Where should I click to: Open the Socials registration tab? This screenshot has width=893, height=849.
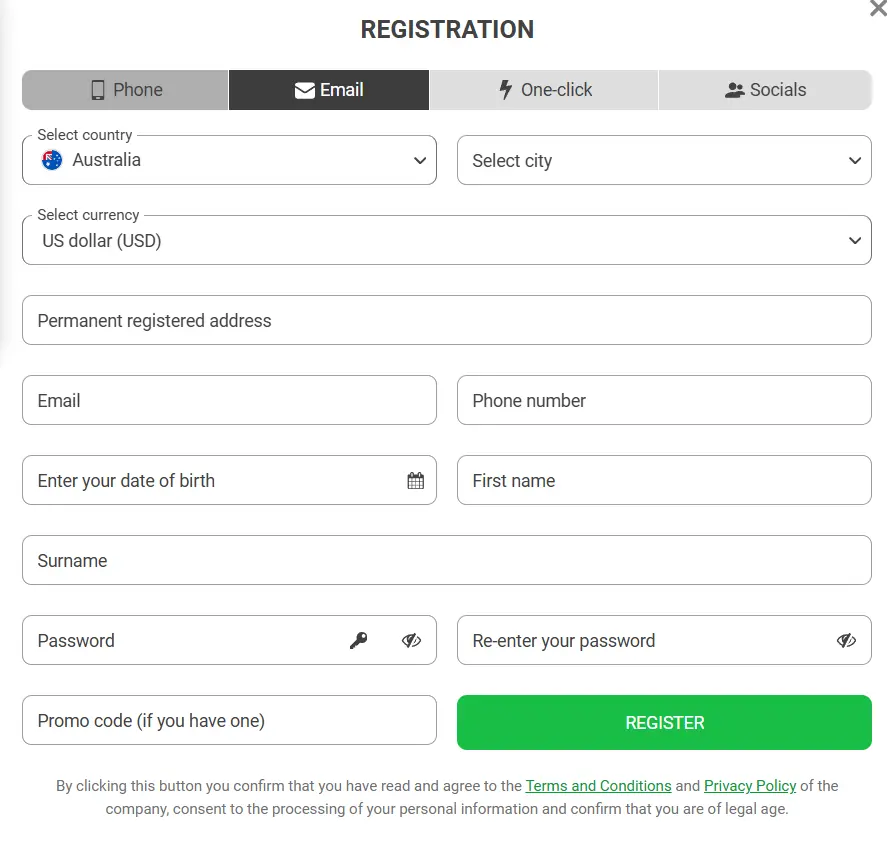[x=765, y=90]
